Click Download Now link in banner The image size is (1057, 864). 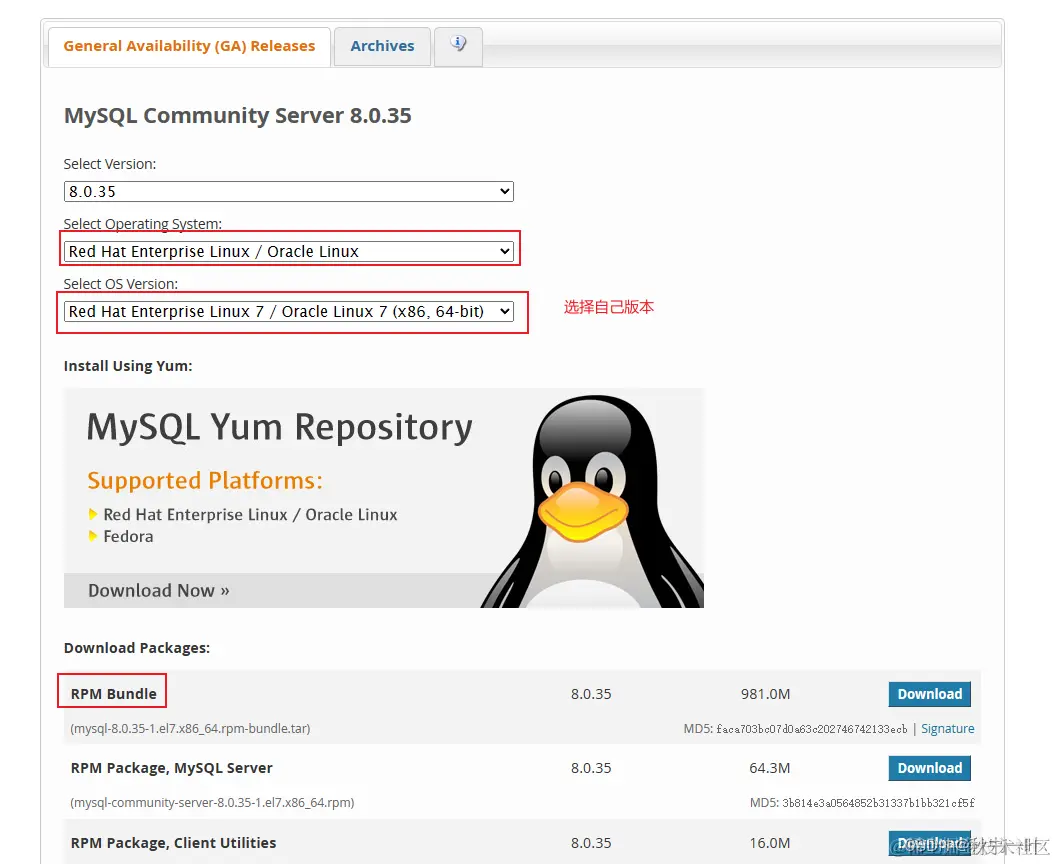click(159, 590)
